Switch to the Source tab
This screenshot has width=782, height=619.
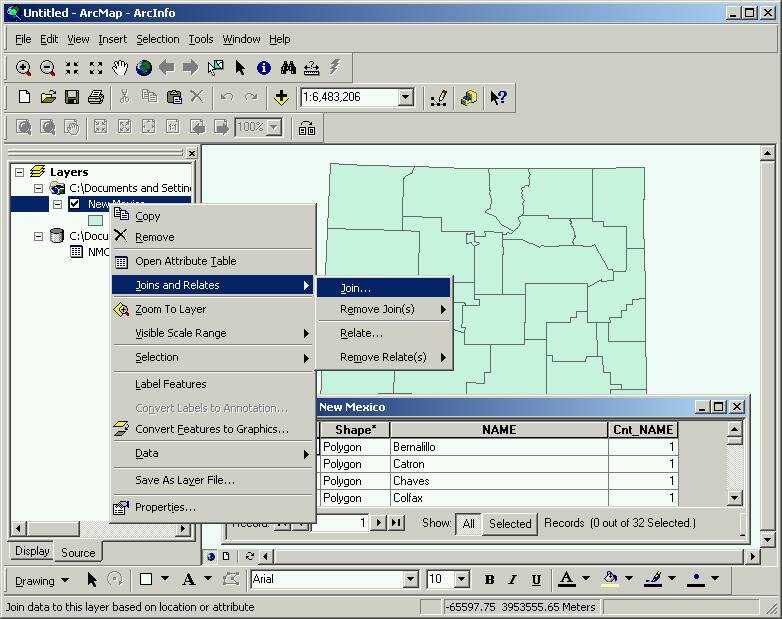[x=78, y=553]
